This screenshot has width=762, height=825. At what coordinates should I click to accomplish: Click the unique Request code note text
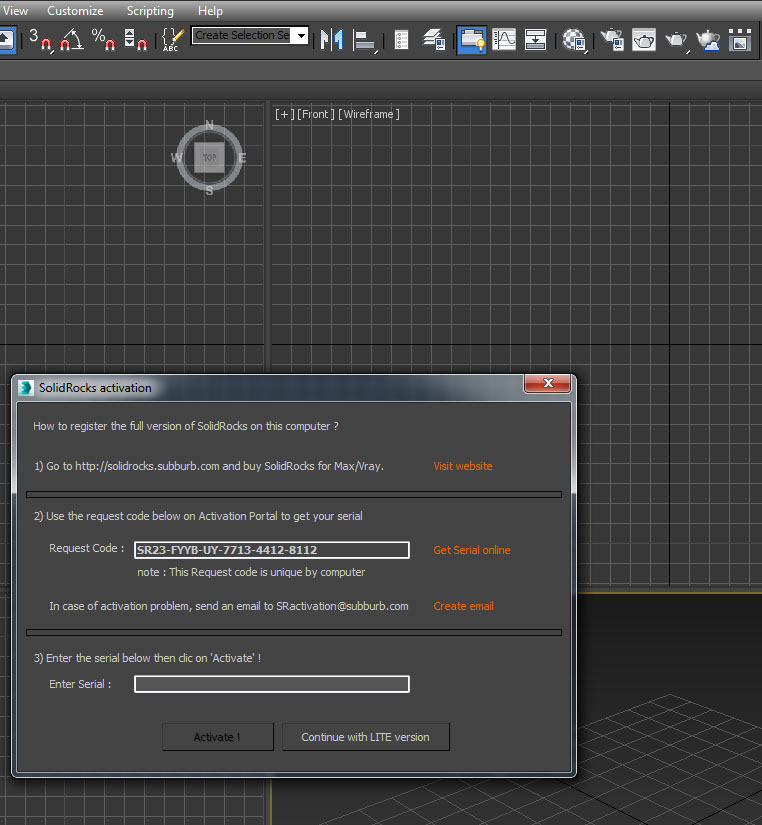(x=251, y=572)
